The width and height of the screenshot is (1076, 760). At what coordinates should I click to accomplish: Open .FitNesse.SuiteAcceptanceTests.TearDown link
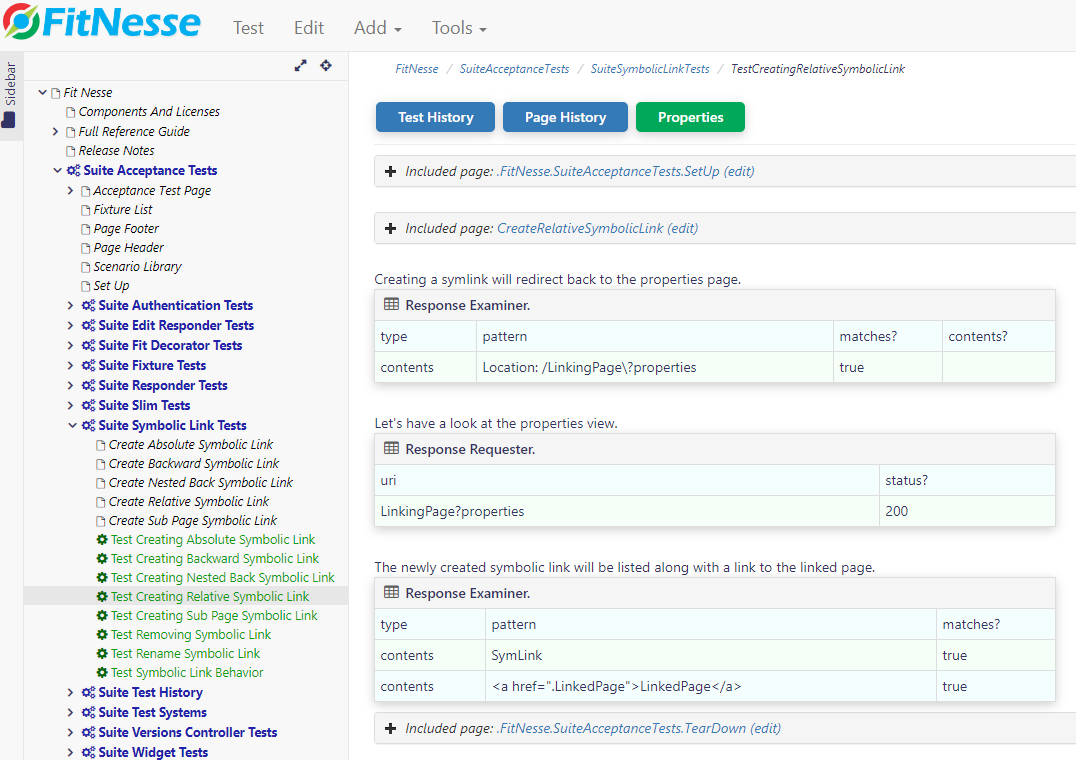pyautogui.click(x=621, y=728)
